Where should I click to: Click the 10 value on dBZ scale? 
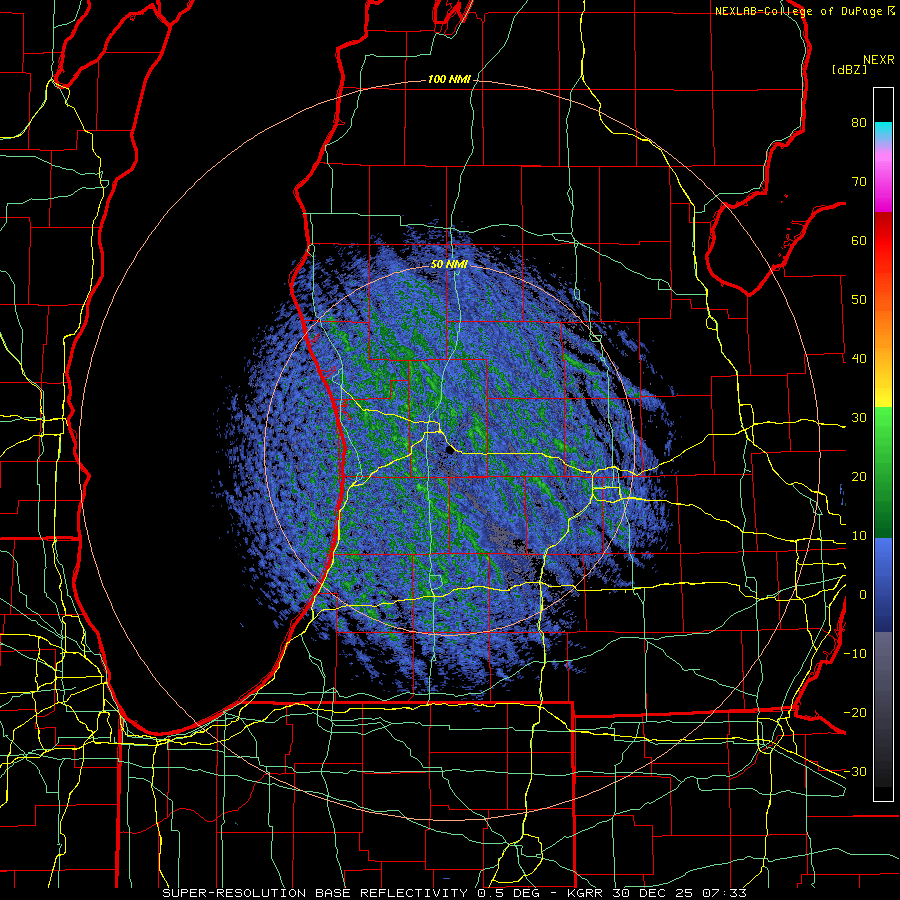859,536
